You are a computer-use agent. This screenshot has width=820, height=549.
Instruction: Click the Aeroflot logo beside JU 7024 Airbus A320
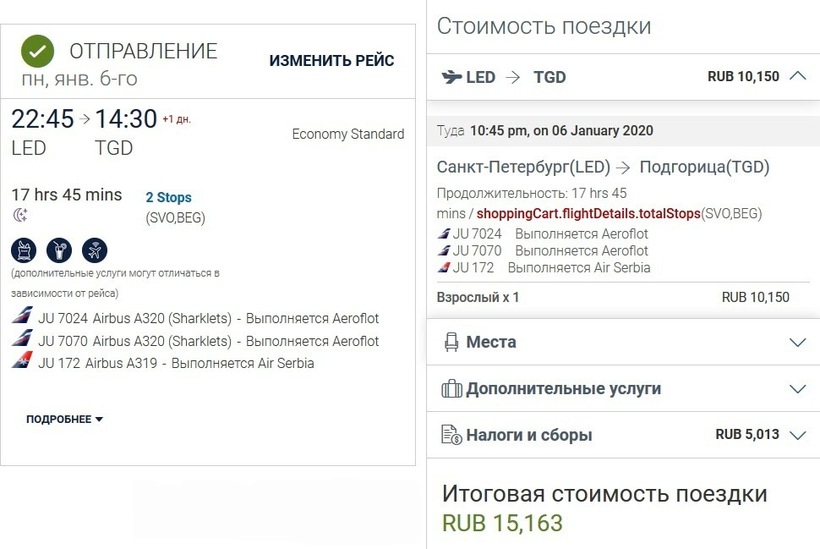pyautogui.click(x=22, y=318)
